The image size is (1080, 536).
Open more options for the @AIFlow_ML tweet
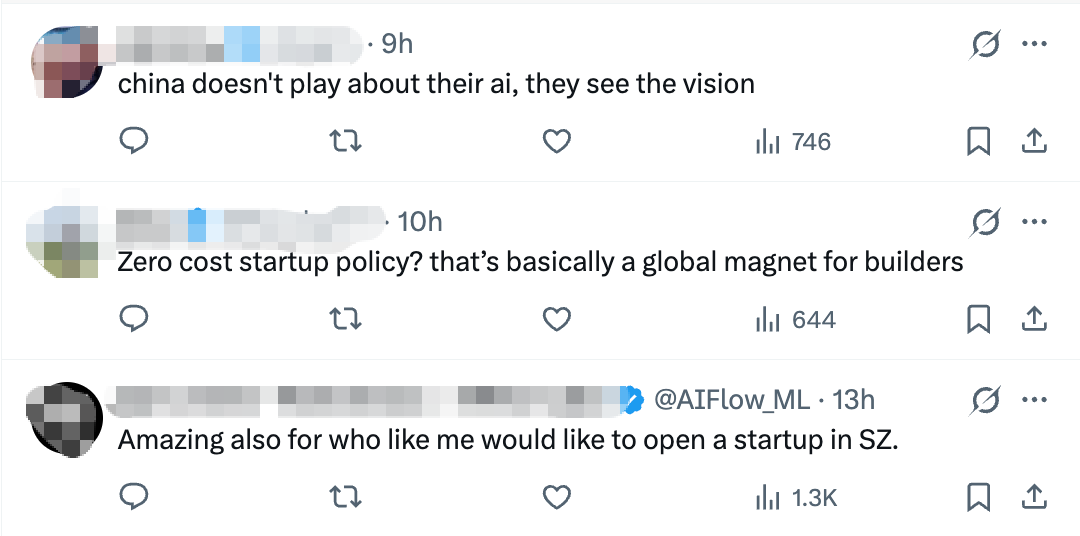pyautogui.click(x=1033, y=400)
